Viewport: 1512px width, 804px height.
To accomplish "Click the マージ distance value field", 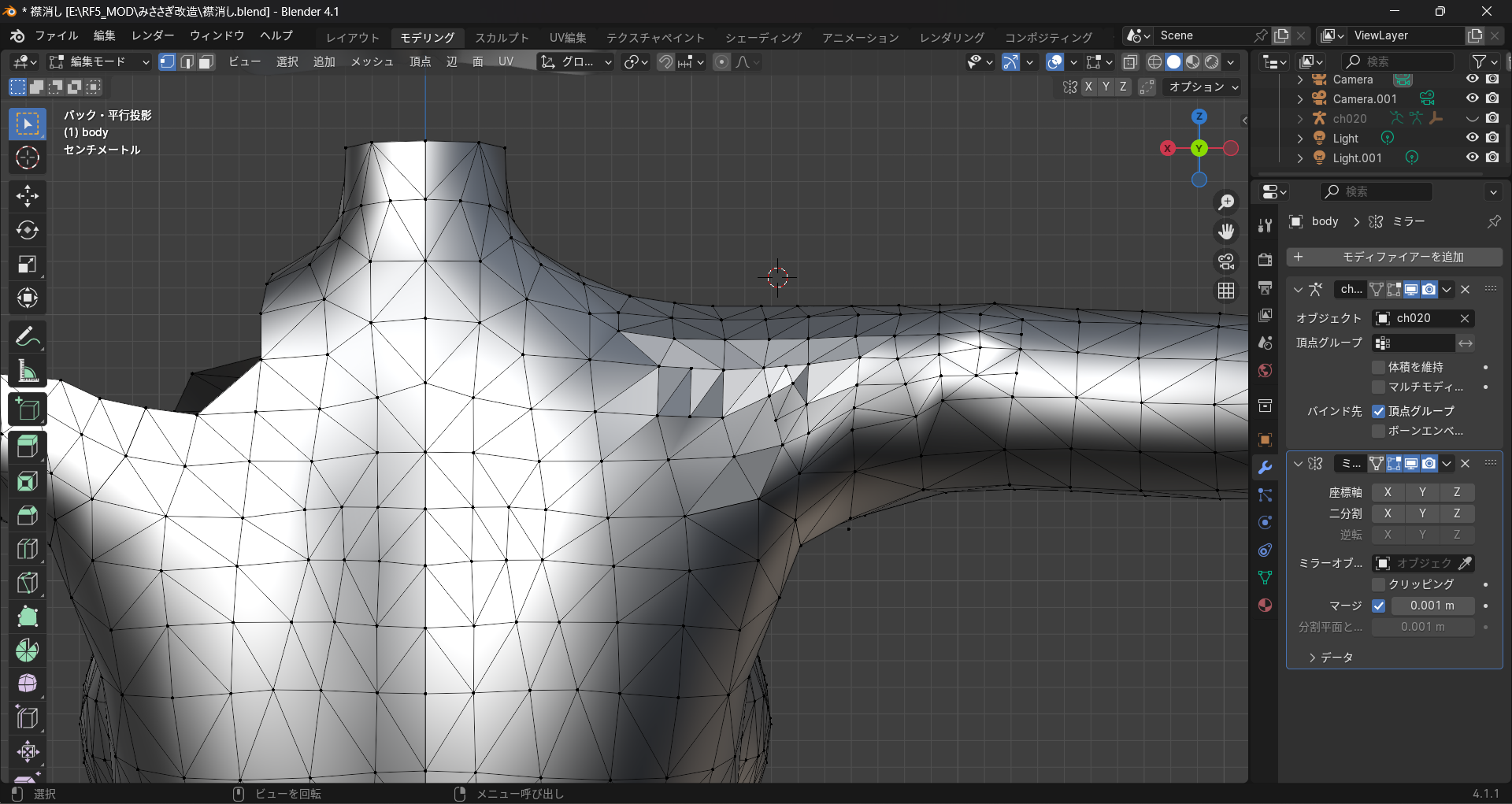I will click(x=1432, y=606).
